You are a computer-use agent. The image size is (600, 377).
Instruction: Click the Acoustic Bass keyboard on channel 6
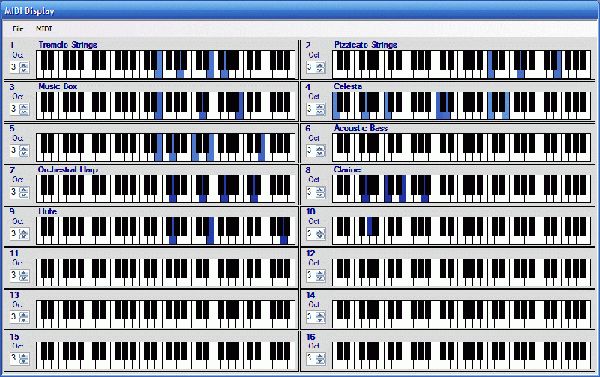point(462,147)
